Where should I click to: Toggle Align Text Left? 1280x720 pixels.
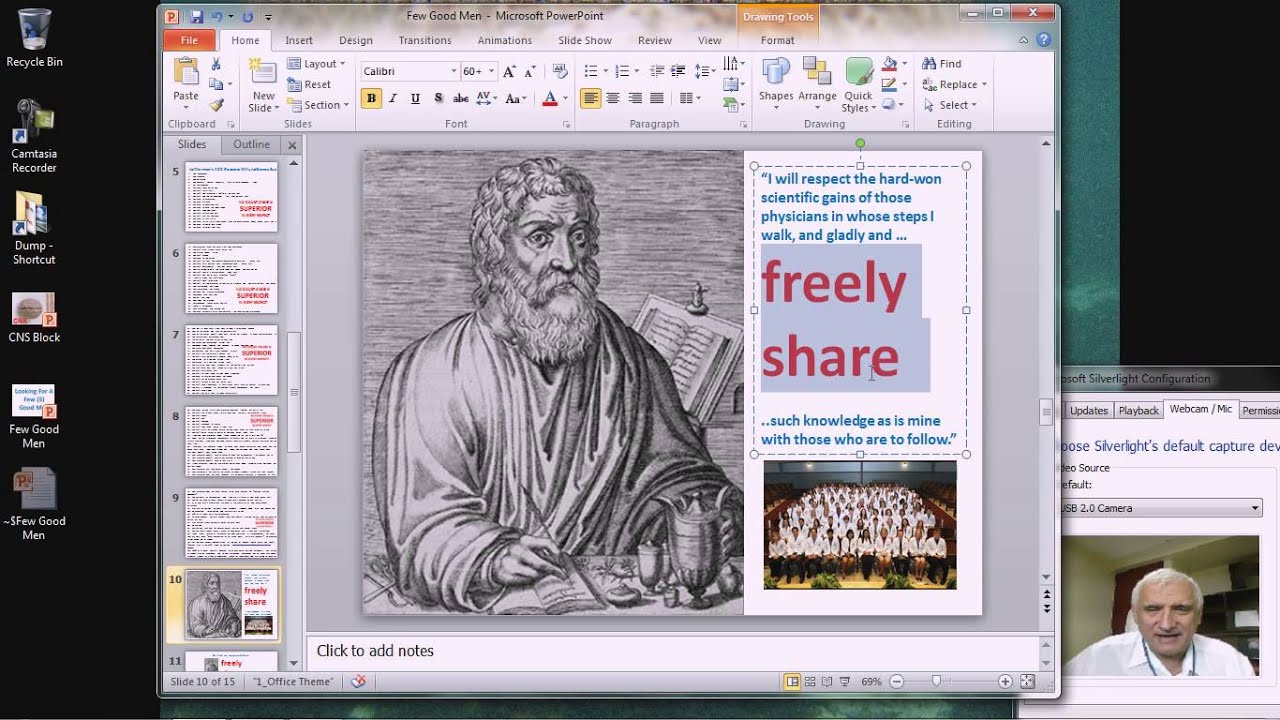click(590, 98)
